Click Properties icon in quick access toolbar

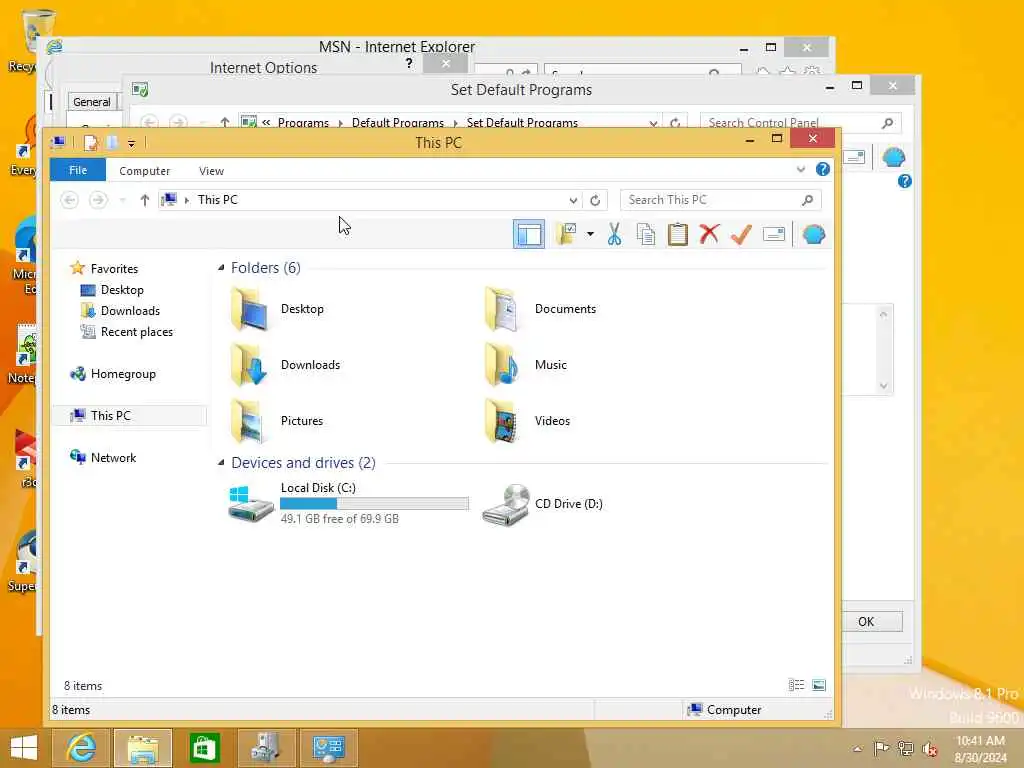(x=91, y=142)
